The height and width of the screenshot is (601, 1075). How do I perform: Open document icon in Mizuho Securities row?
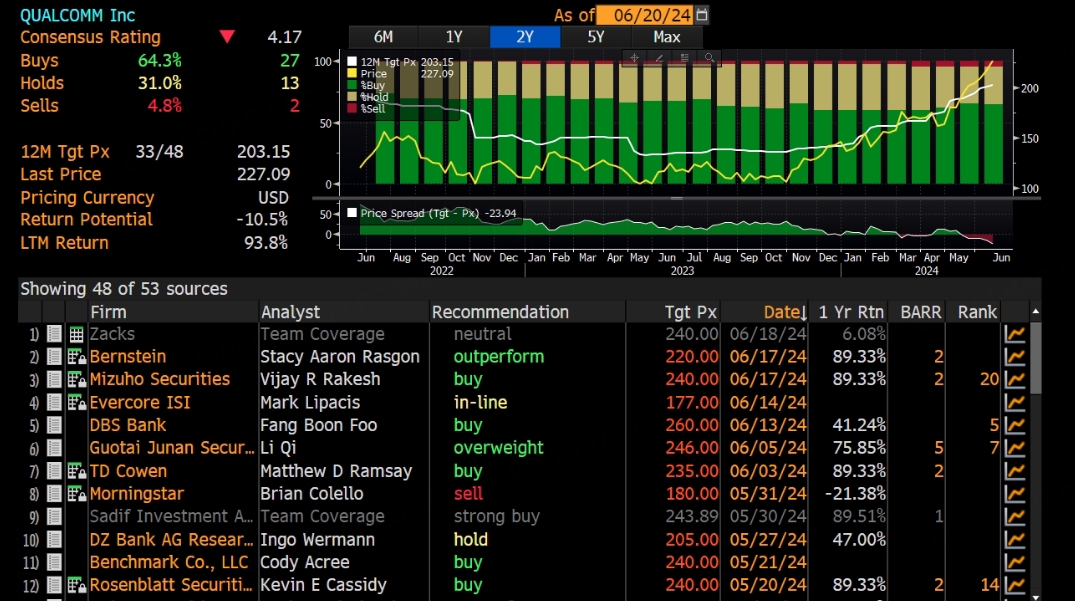(x=54, y=380)
